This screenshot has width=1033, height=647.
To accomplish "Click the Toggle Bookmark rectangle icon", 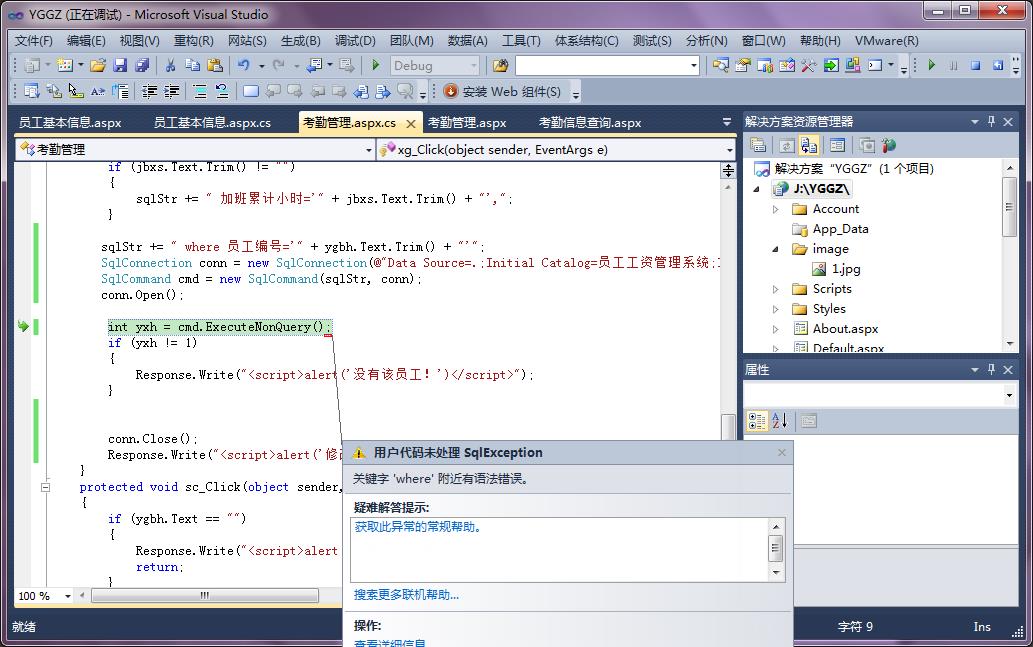I will click(251, 91).
